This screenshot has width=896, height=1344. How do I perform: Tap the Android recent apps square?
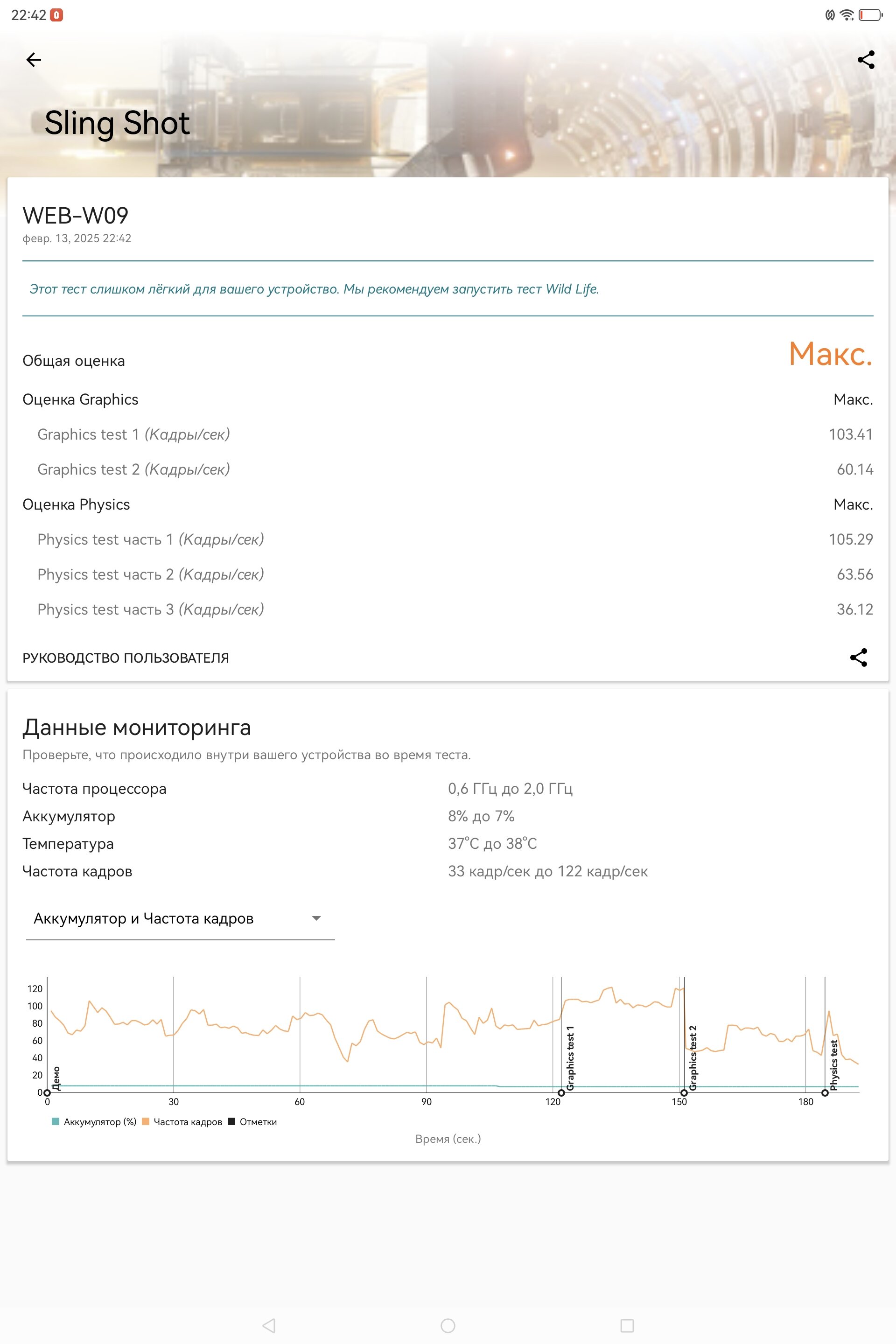(x=627, y=1325)
